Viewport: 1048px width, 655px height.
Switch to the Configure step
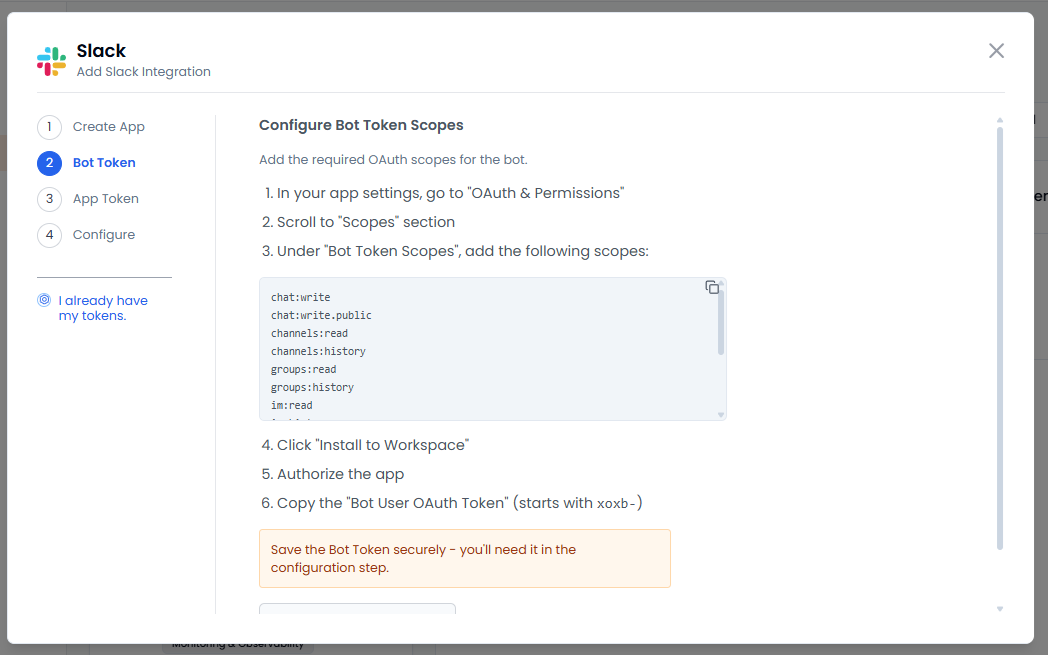click(x=104, y=235)
